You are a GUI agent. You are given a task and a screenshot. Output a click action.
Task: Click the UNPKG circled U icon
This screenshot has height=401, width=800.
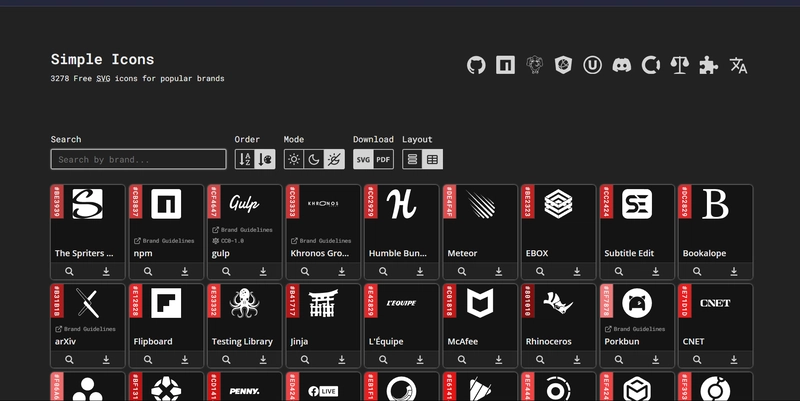(x=592, y=65)
